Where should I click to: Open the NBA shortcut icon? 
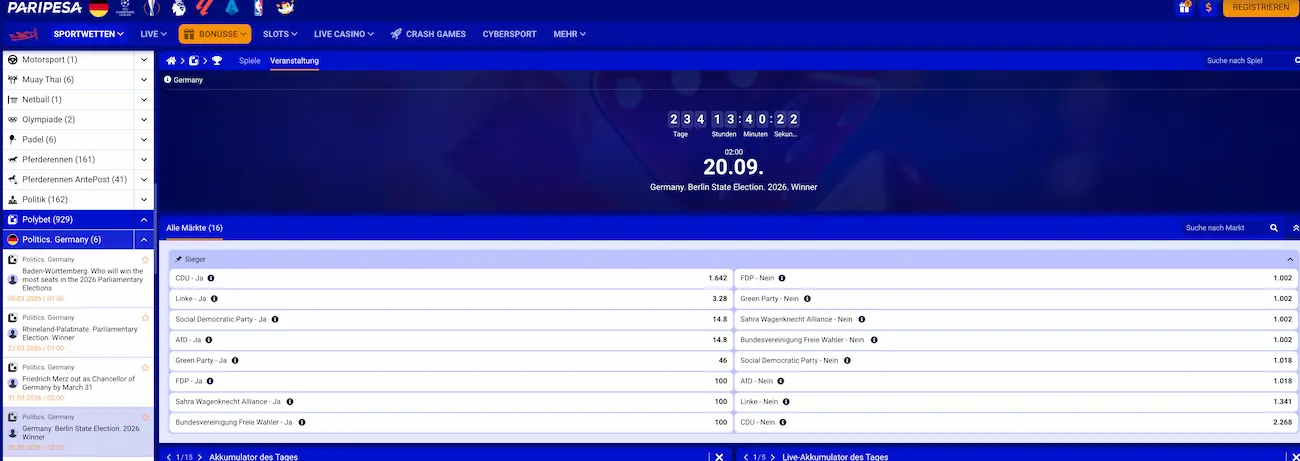[x=258, y=8]
